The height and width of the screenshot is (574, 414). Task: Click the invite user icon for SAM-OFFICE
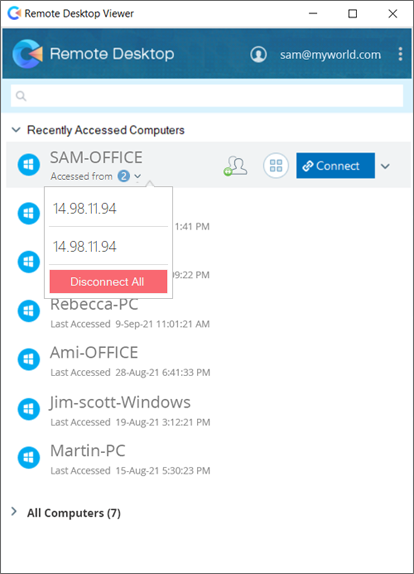click(235, 166)
